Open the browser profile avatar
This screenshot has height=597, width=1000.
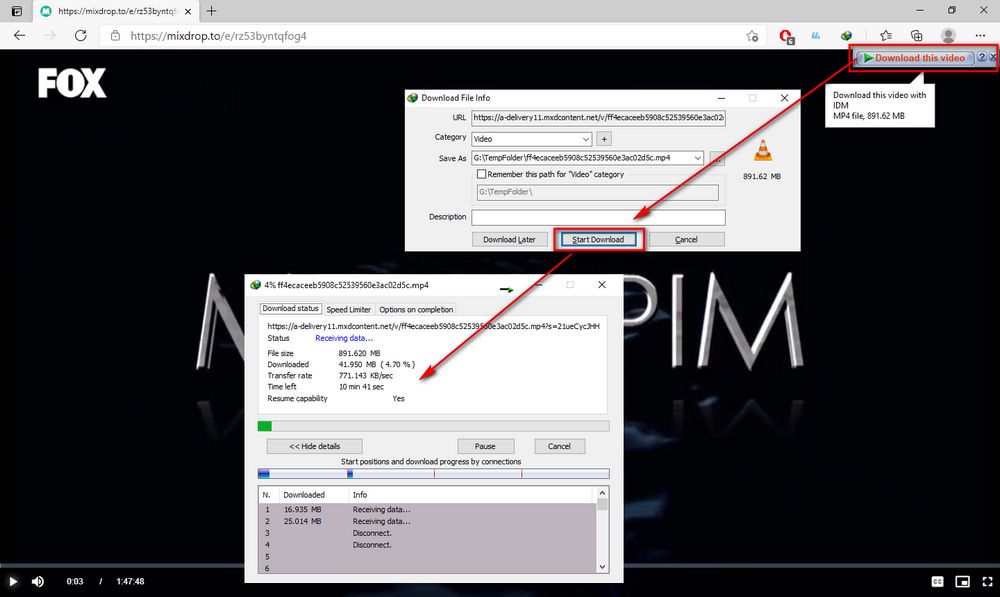(948, 36)
